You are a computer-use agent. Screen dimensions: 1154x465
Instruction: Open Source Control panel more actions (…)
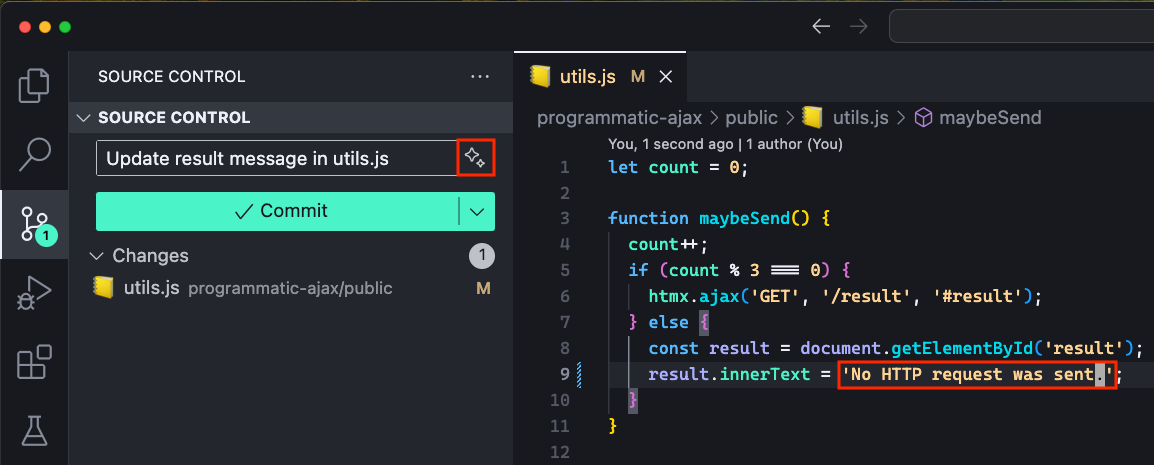tap(480, 77)
